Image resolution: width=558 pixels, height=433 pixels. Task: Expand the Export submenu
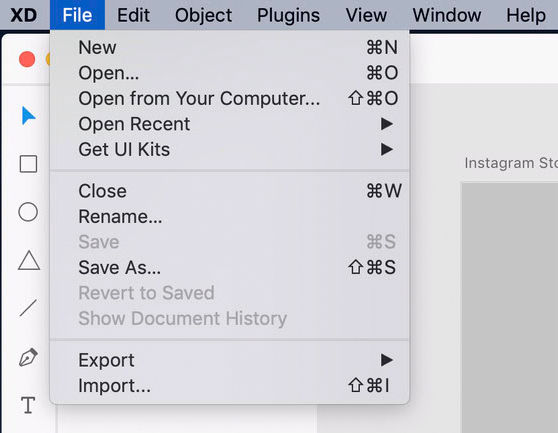click(x=230, y=360)
